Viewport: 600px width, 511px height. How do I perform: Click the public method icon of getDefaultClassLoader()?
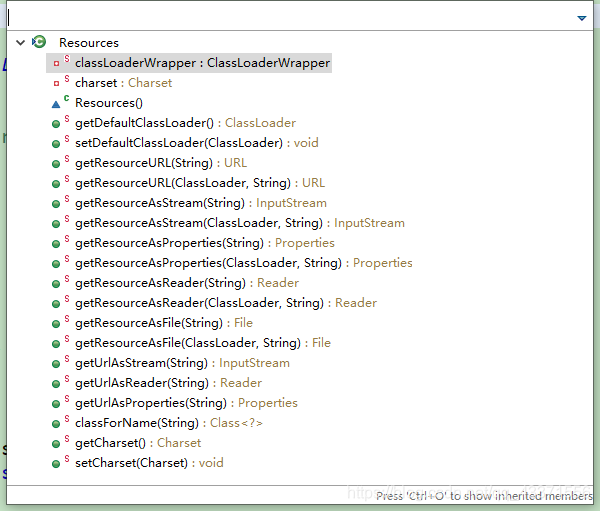tap(56, 124)
